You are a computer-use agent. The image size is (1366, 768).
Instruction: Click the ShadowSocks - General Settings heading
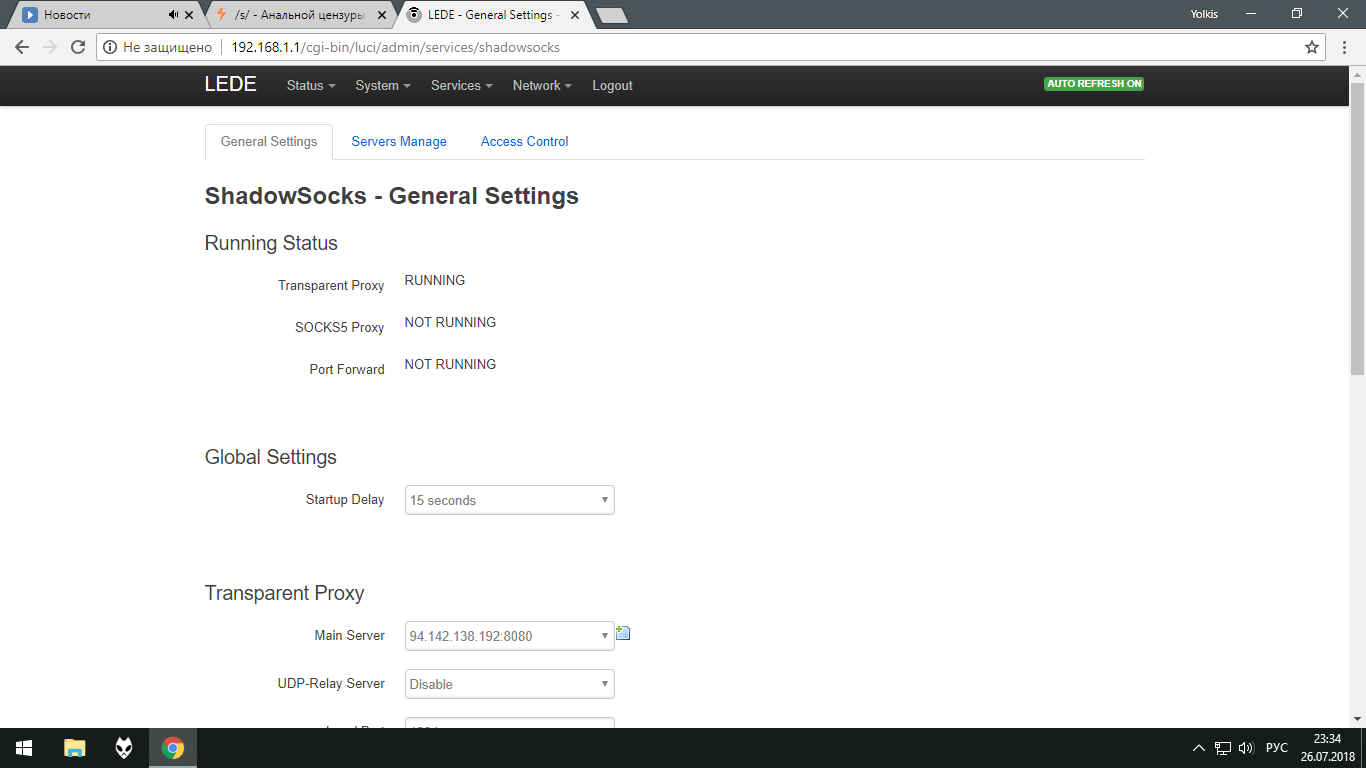coord(392,196)
